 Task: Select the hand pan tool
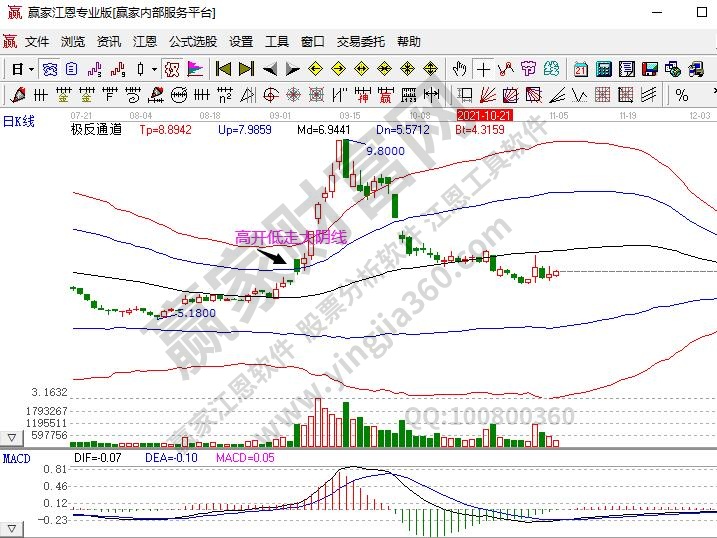tap(459, 69)
